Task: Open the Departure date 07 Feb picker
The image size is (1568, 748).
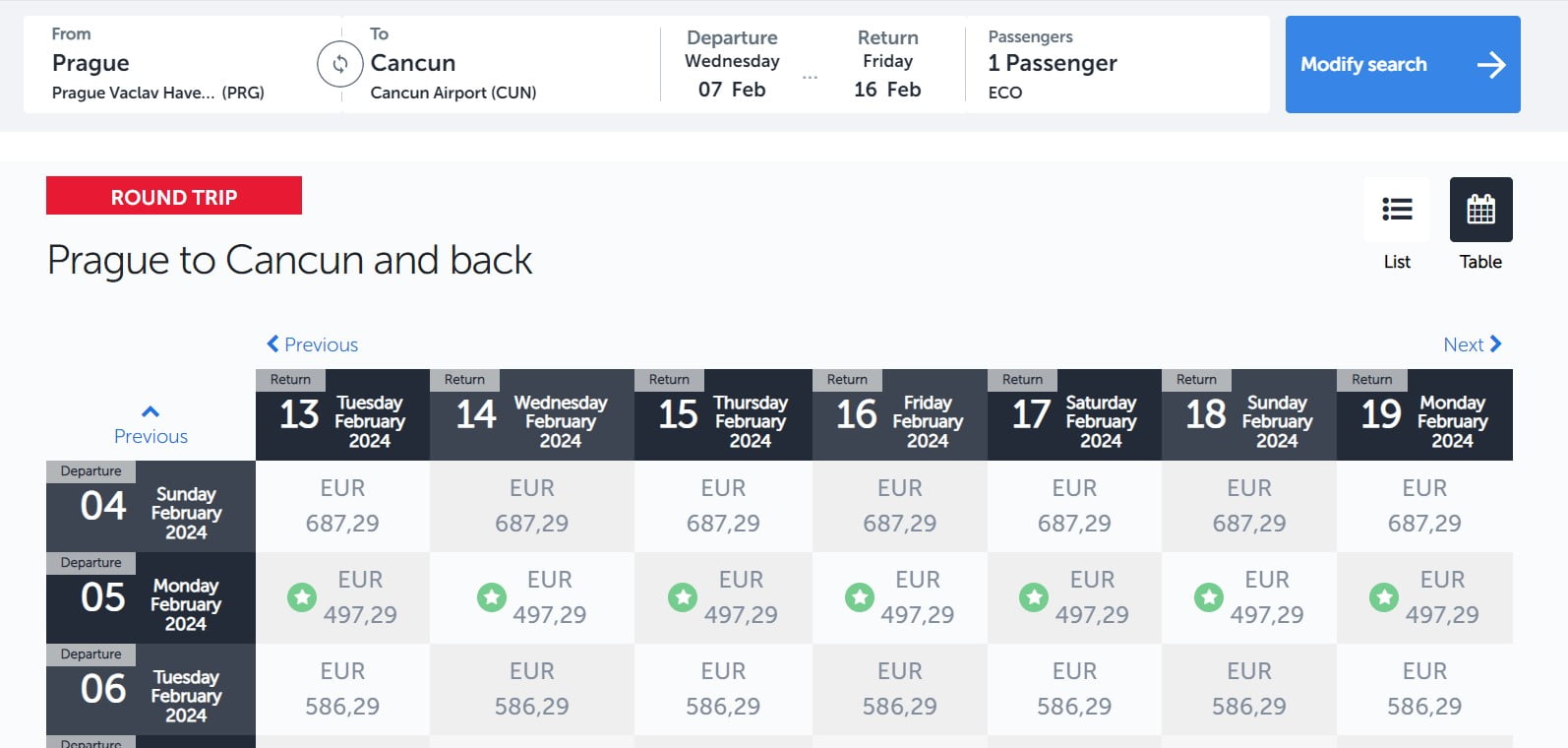Action: (x=732, y=65)
